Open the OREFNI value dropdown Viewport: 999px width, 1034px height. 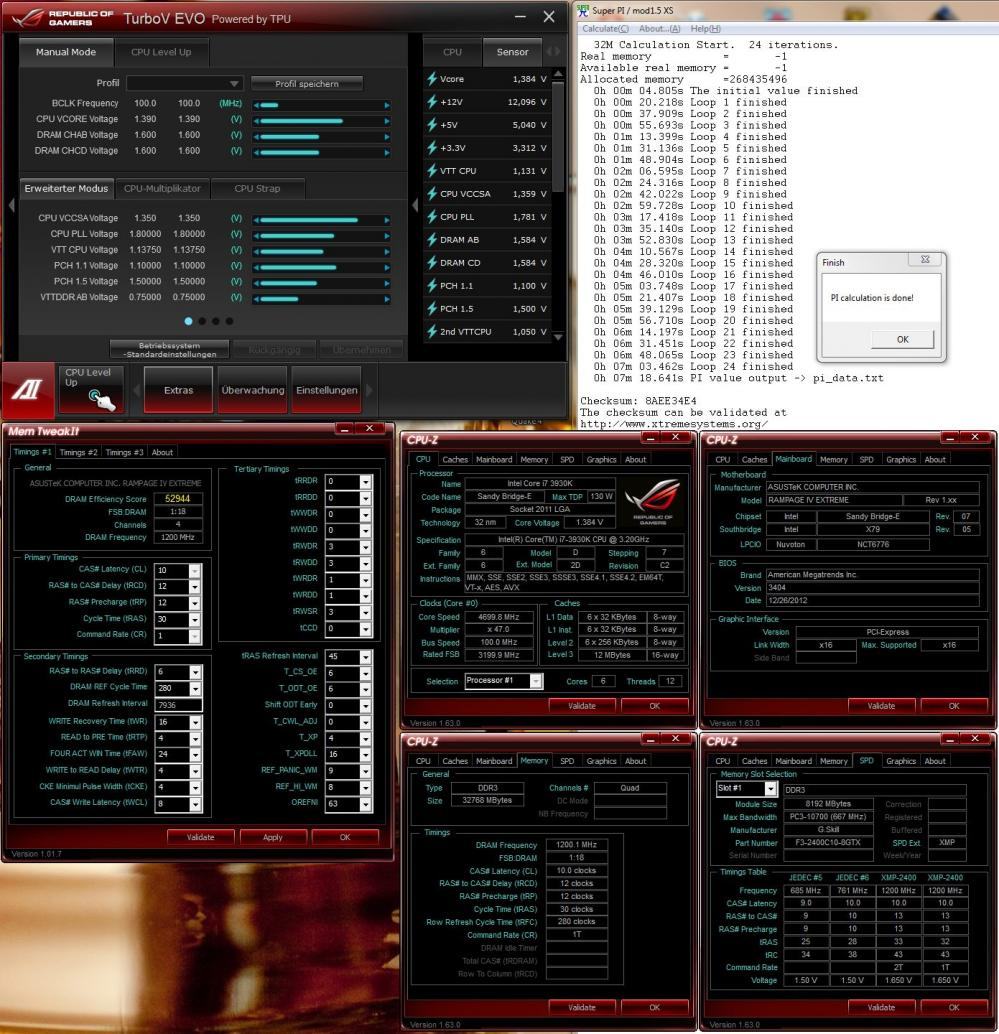pos(365,804)
